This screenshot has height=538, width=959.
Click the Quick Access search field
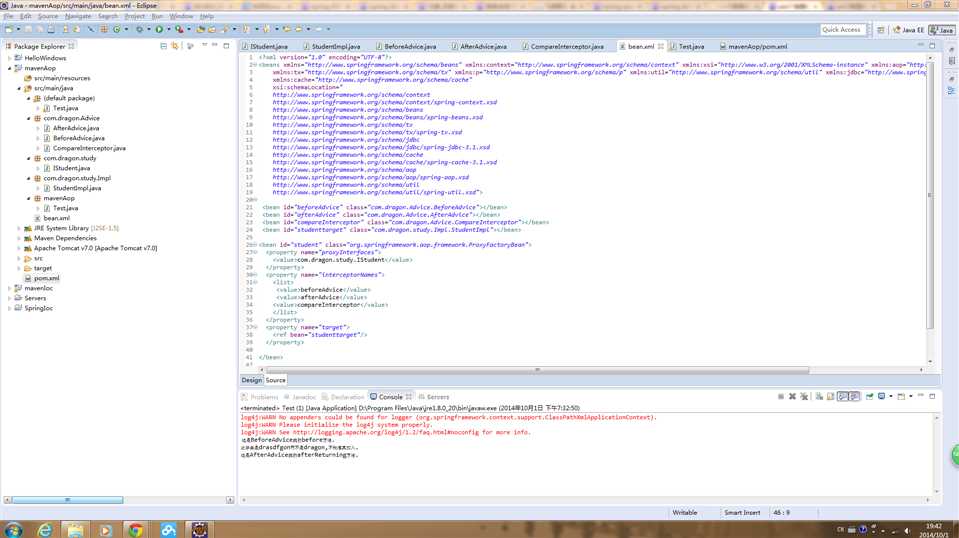(x=844, y=29)
